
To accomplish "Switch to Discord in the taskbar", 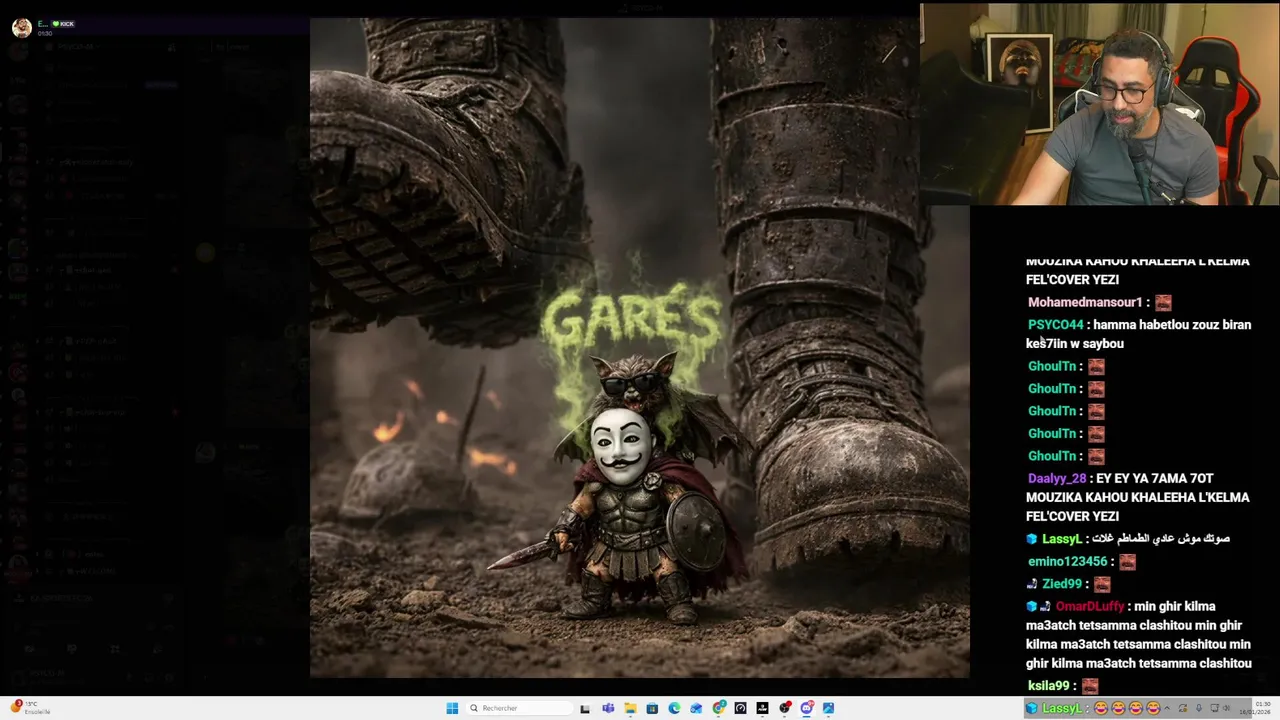I will coord(807,708).
